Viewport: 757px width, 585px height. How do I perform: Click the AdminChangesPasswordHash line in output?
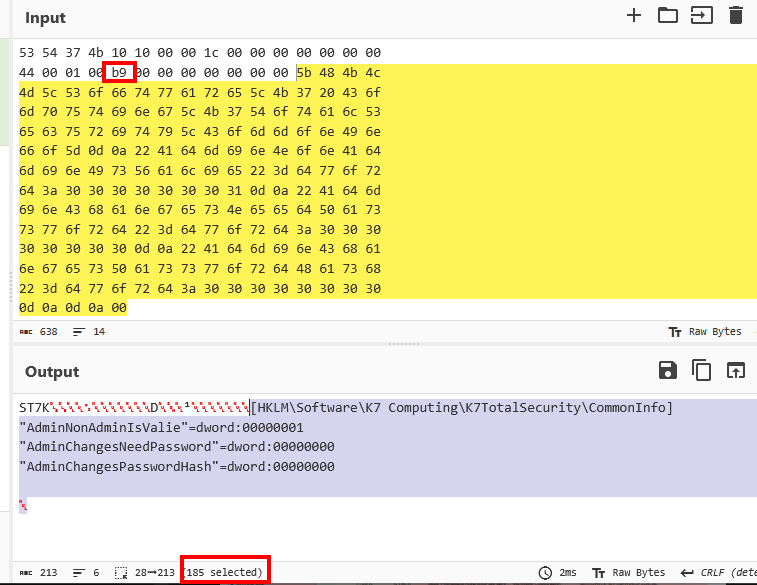click(x=177, y=467)
